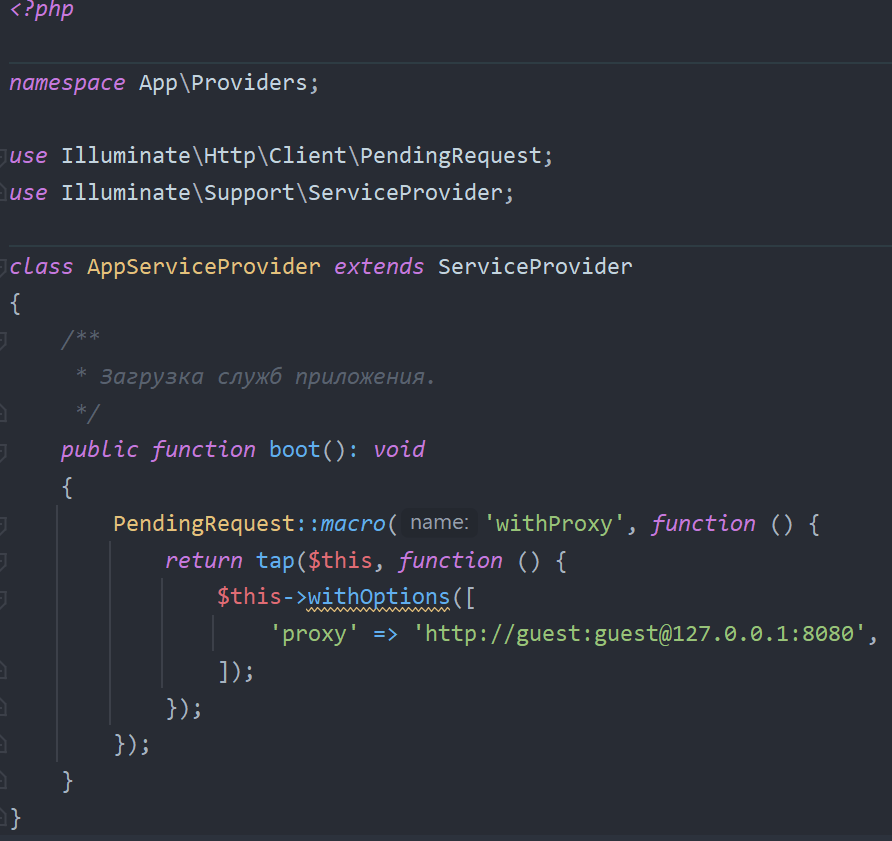Screen dimensions: 892x841
Task: Click the comment "Загрузка служб приложения."
Action: 267,377
